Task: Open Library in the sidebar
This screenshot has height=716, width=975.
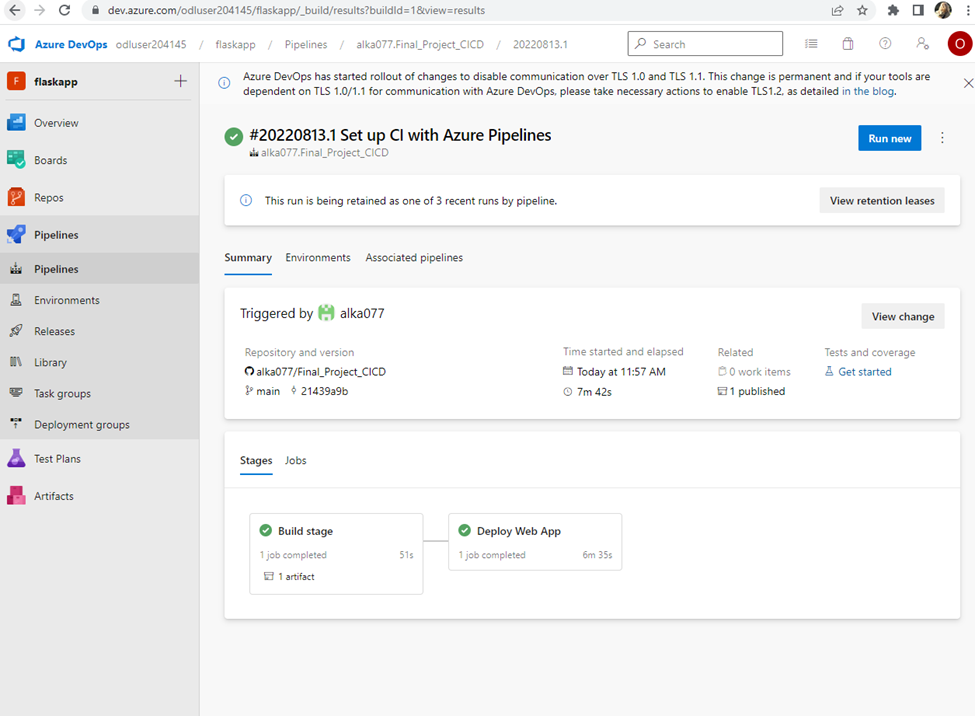Action: [99, 362]
